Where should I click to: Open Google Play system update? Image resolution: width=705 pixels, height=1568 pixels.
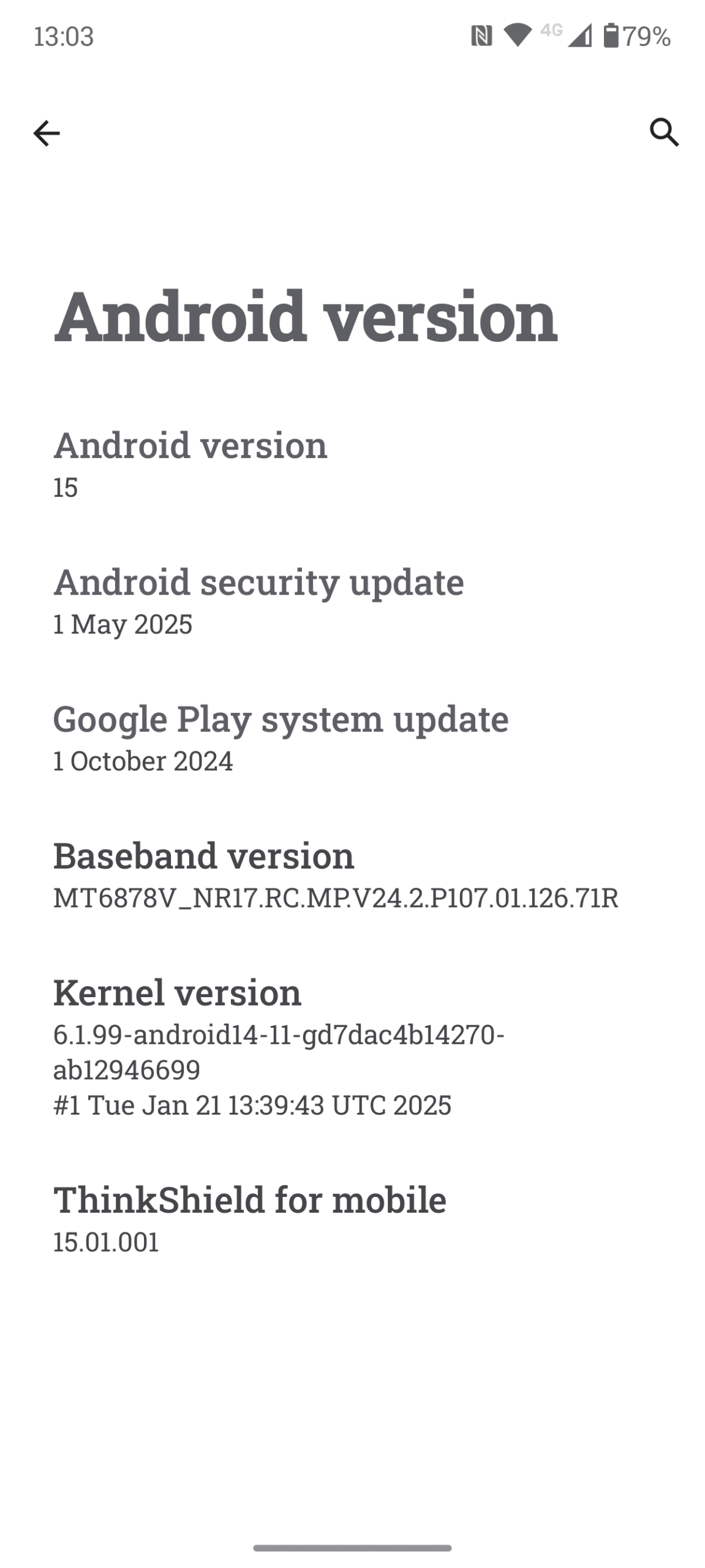coord(281,718)
